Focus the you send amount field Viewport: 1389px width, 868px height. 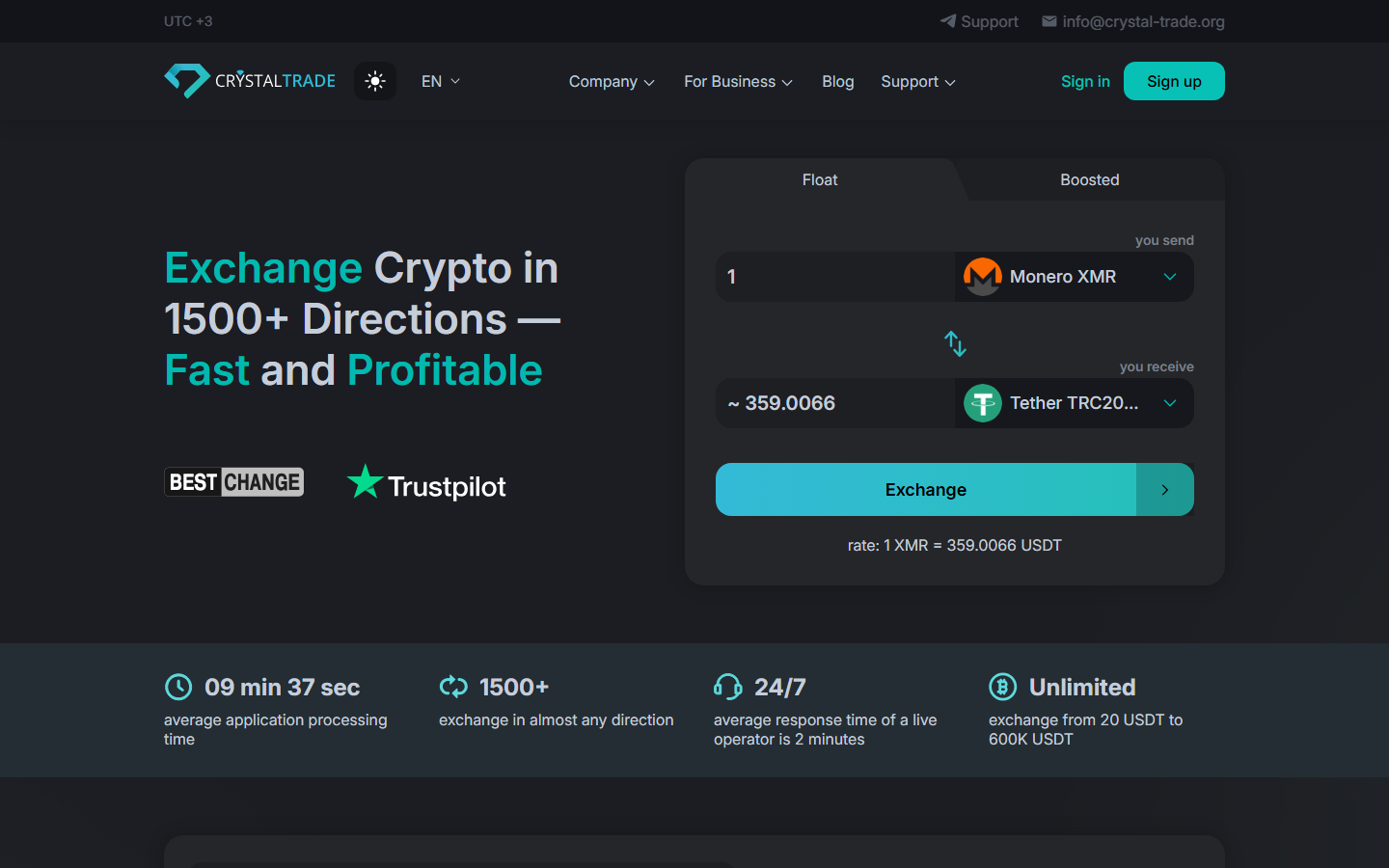tap(835, 277)
